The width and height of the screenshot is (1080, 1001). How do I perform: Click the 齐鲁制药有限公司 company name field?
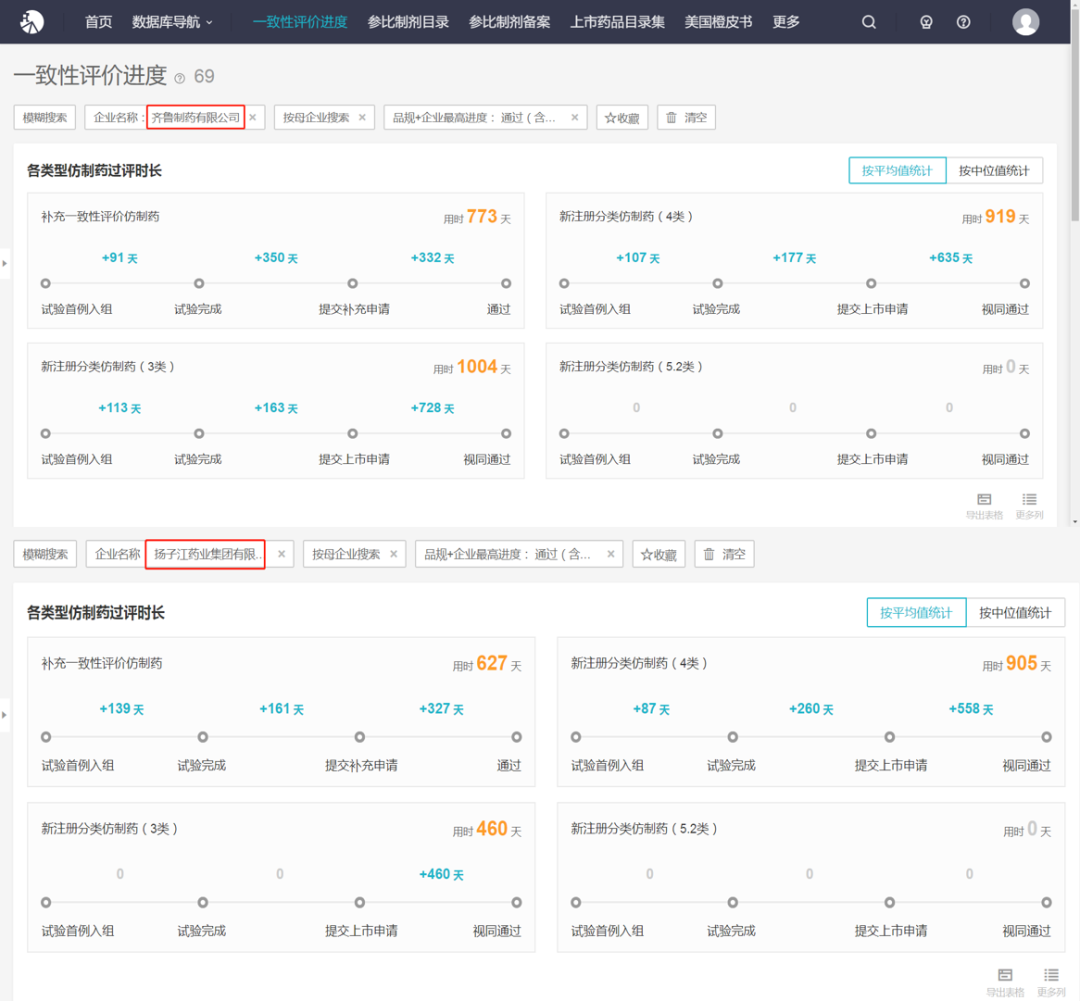(196, 117)
